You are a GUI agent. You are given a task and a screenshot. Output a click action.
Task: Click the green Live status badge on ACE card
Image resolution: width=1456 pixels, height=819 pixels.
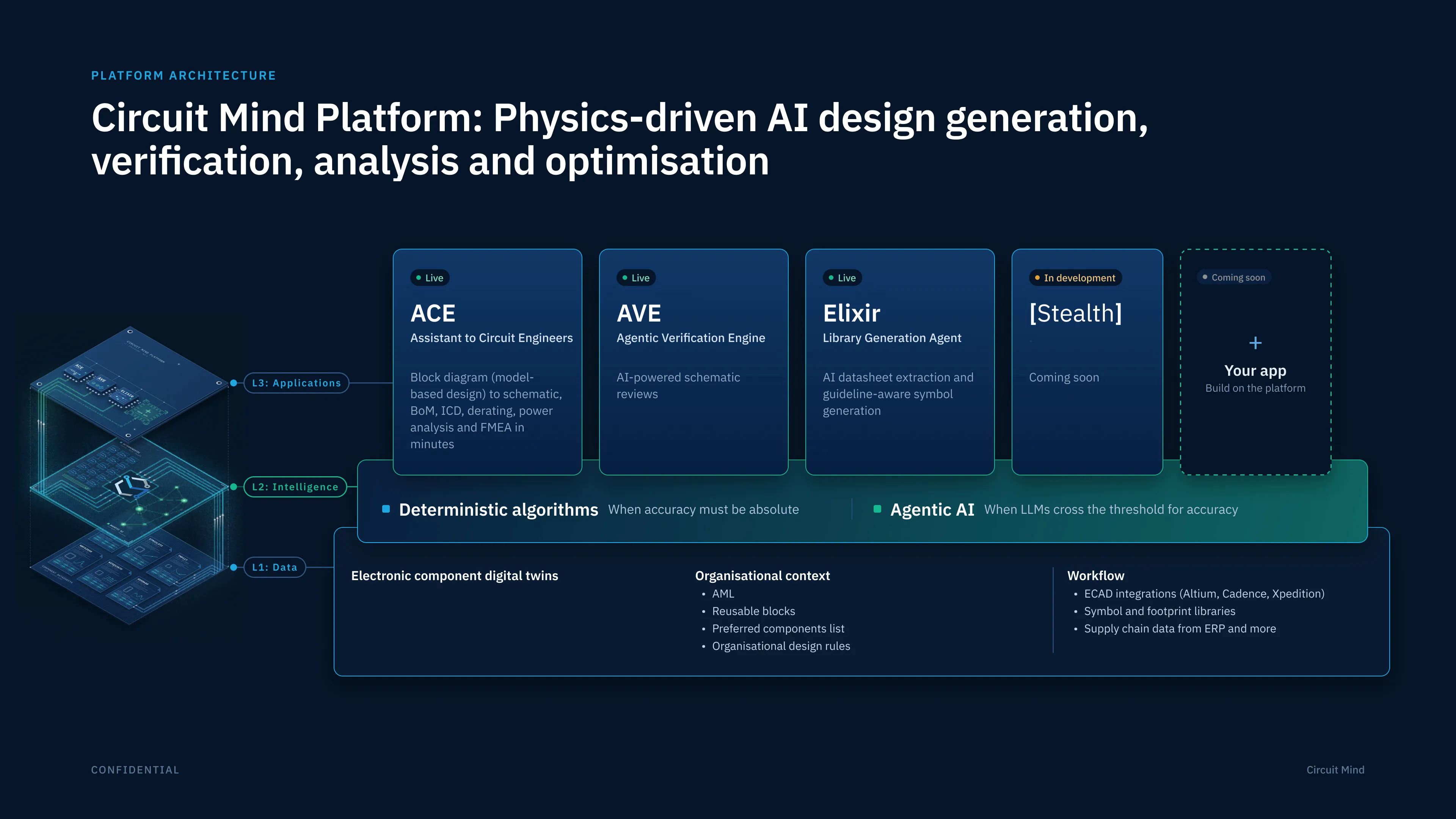click(x=430, y=278)
